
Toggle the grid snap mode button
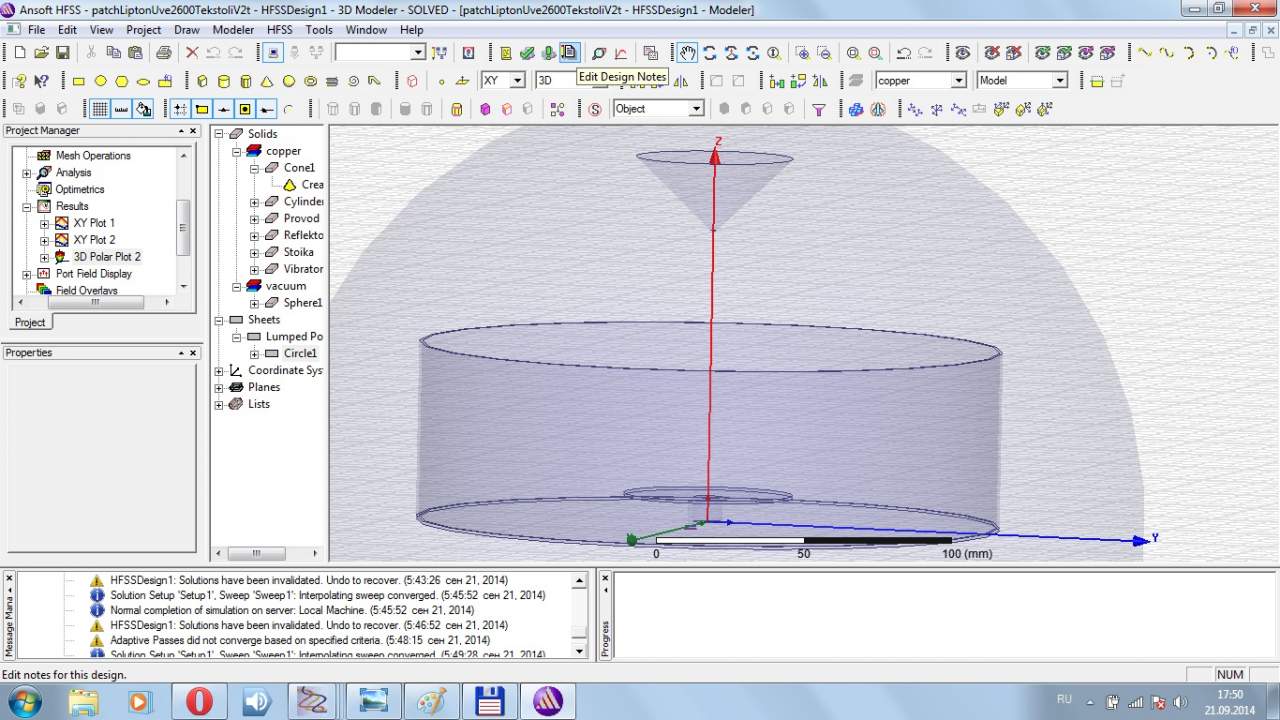point(180,109)
